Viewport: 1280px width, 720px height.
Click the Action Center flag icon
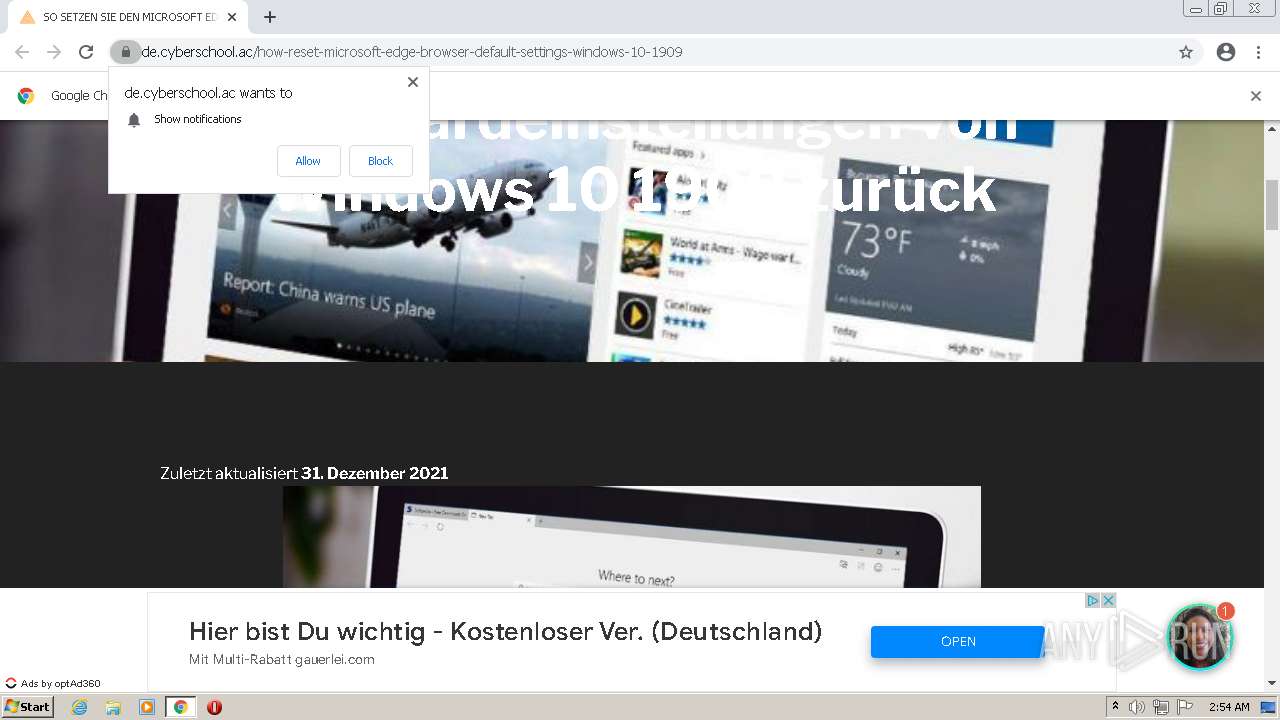[1185, 707]
